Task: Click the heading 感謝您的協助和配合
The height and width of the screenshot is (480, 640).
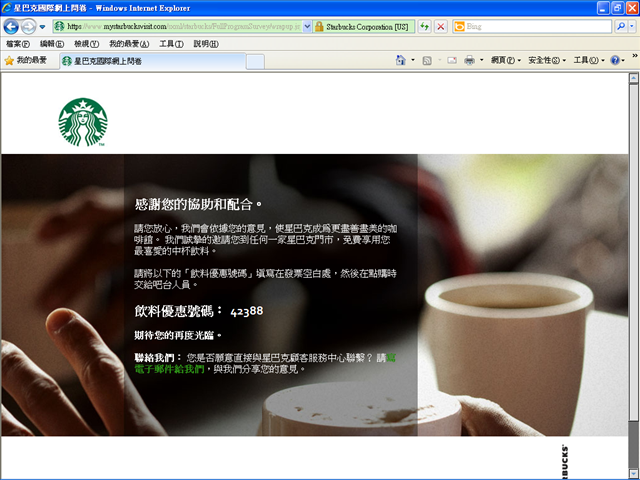Action: [x=198, y=204]
